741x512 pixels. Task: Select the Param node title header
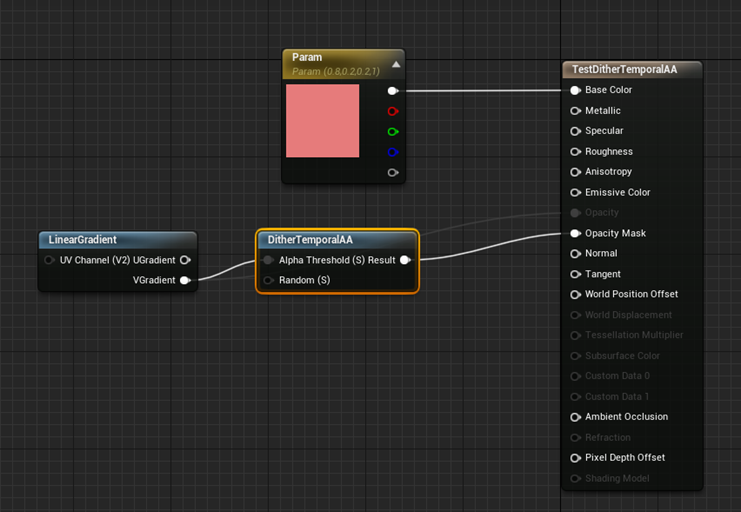[x=344, y=64]
